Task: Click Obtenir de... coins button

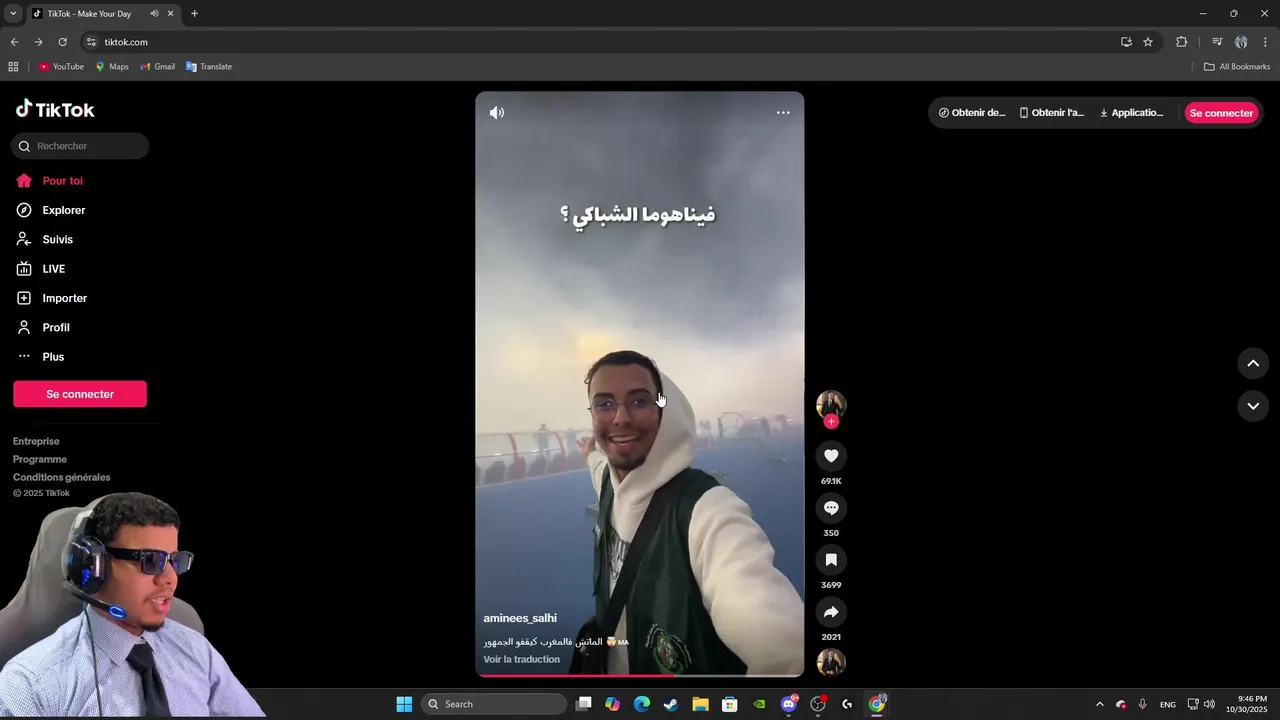Action: (972, 113)
